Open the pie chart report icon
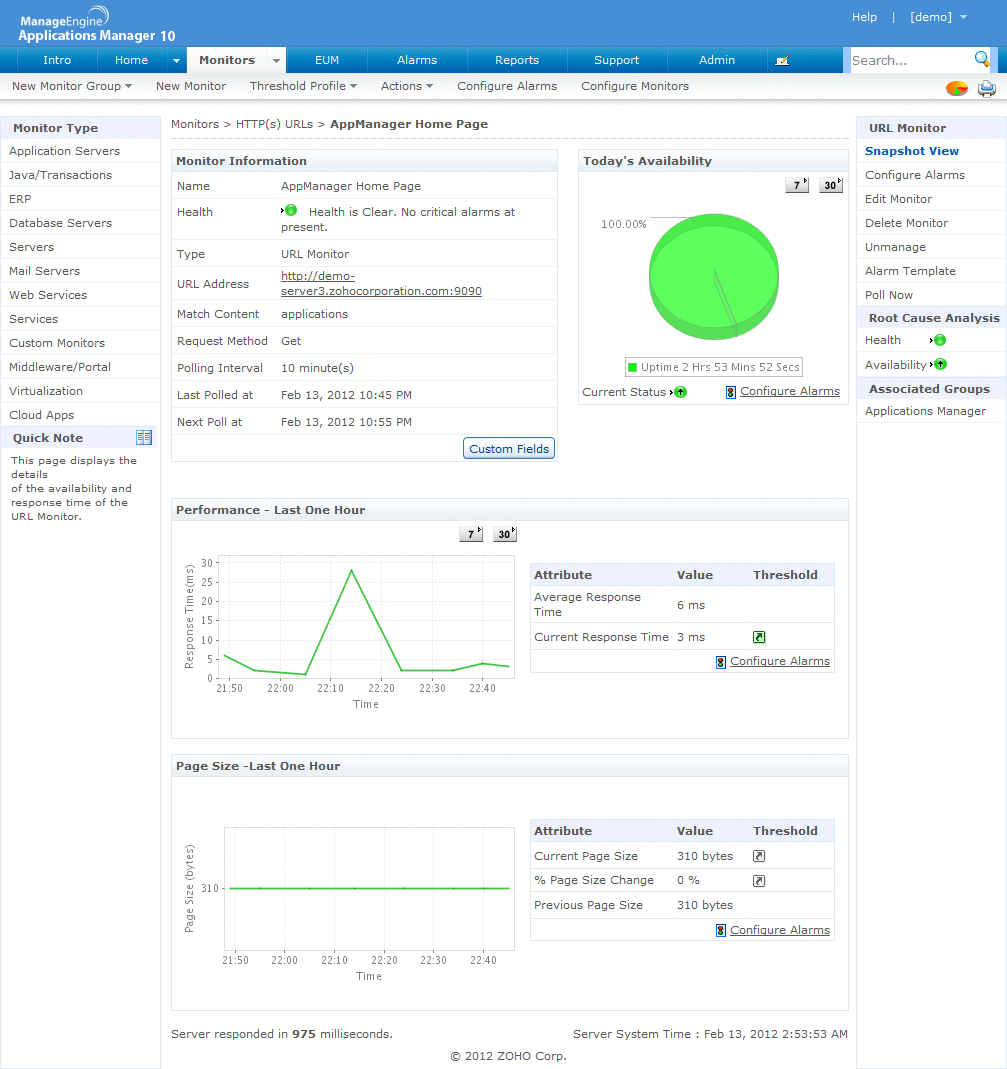 [x=957, y=88]
